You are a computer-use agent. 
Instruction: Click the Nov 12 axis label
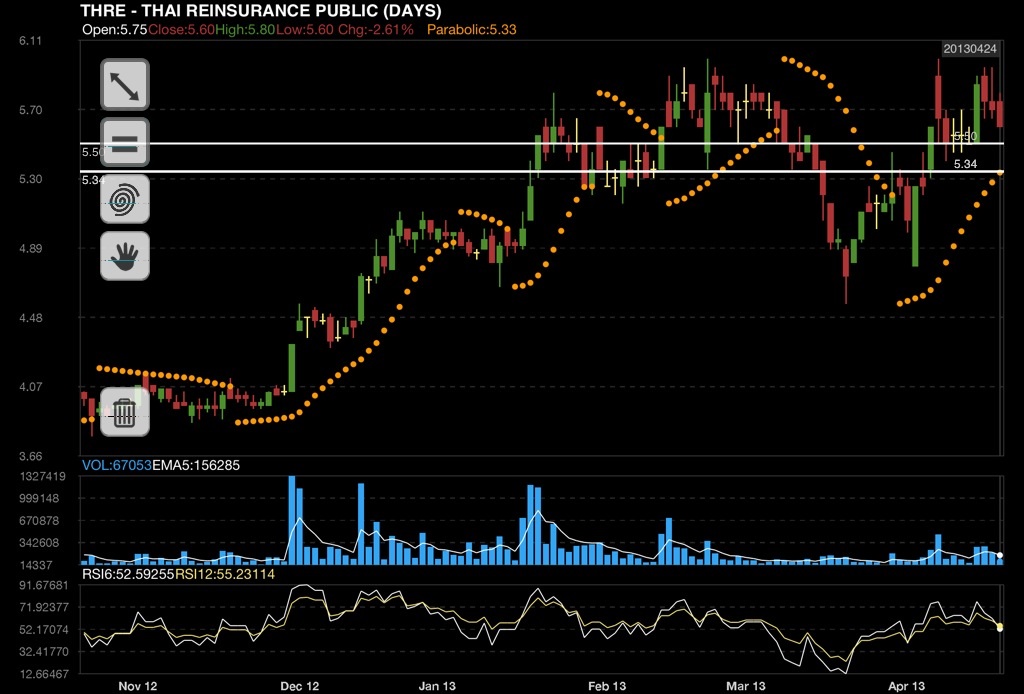click(x=138, y=686)
